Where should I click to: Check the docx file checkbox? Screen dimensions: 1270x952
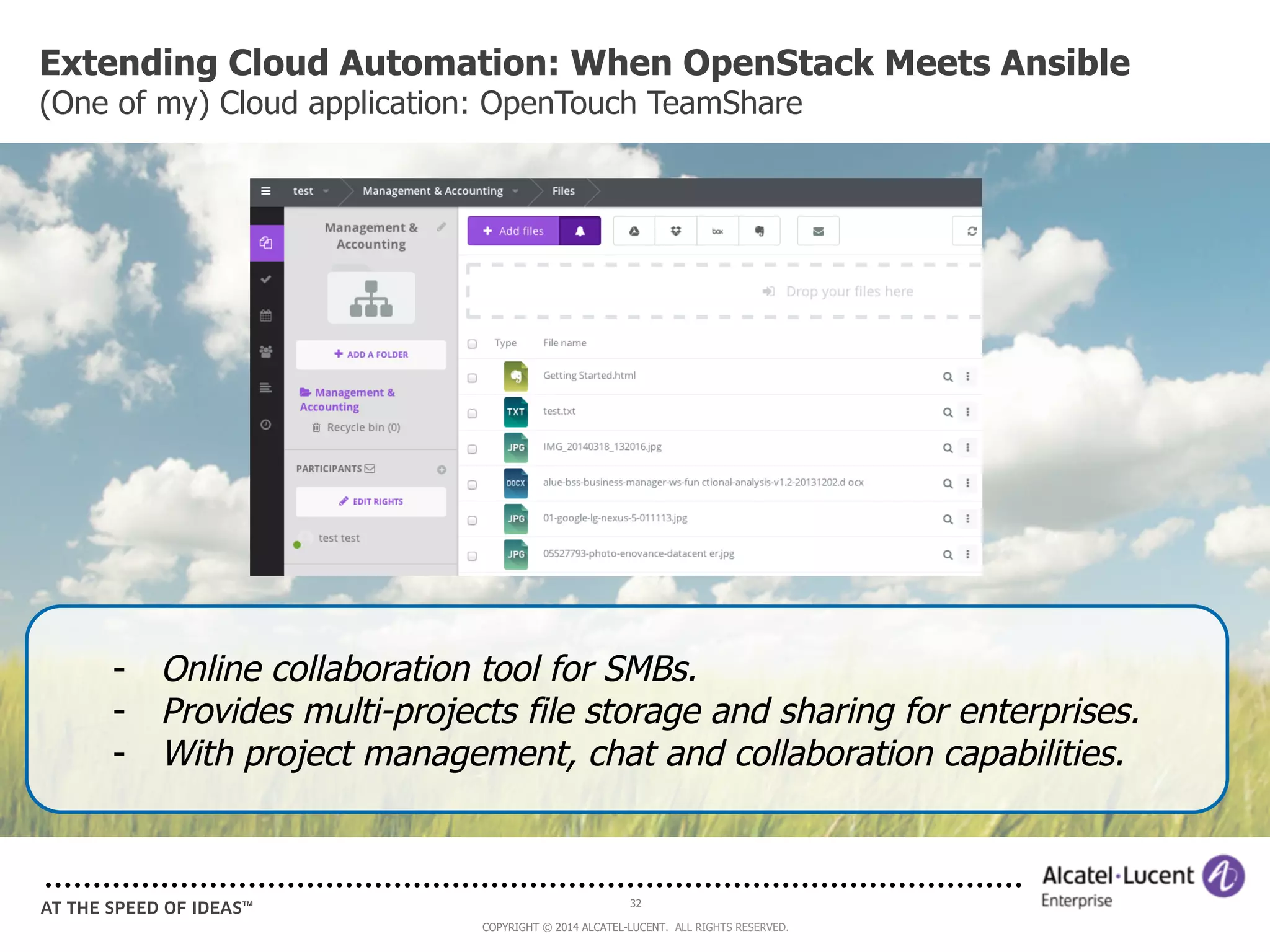(472, 485)
